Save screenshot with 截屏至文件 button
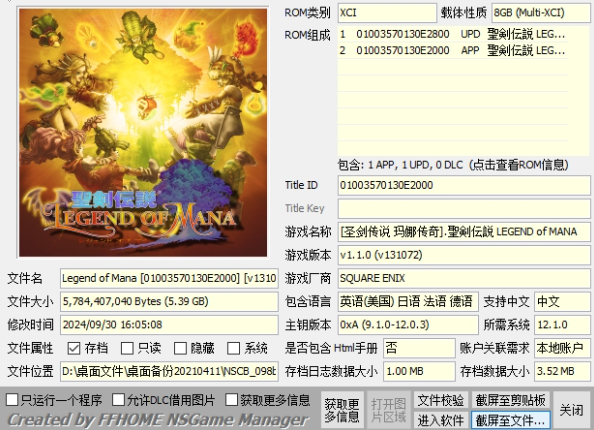Screen dimensions: 594x430 click(510, 420)
